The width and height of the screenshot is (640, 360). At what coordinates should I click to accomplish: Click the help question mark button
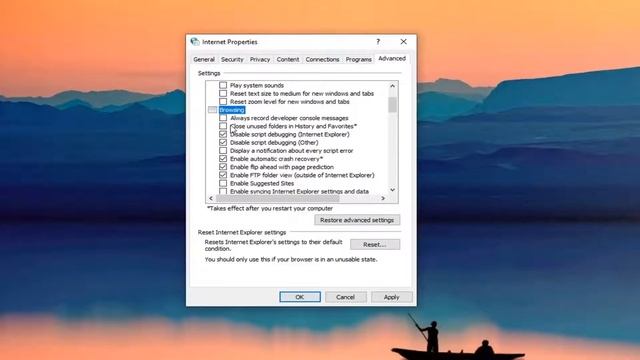tap(378, 42)
